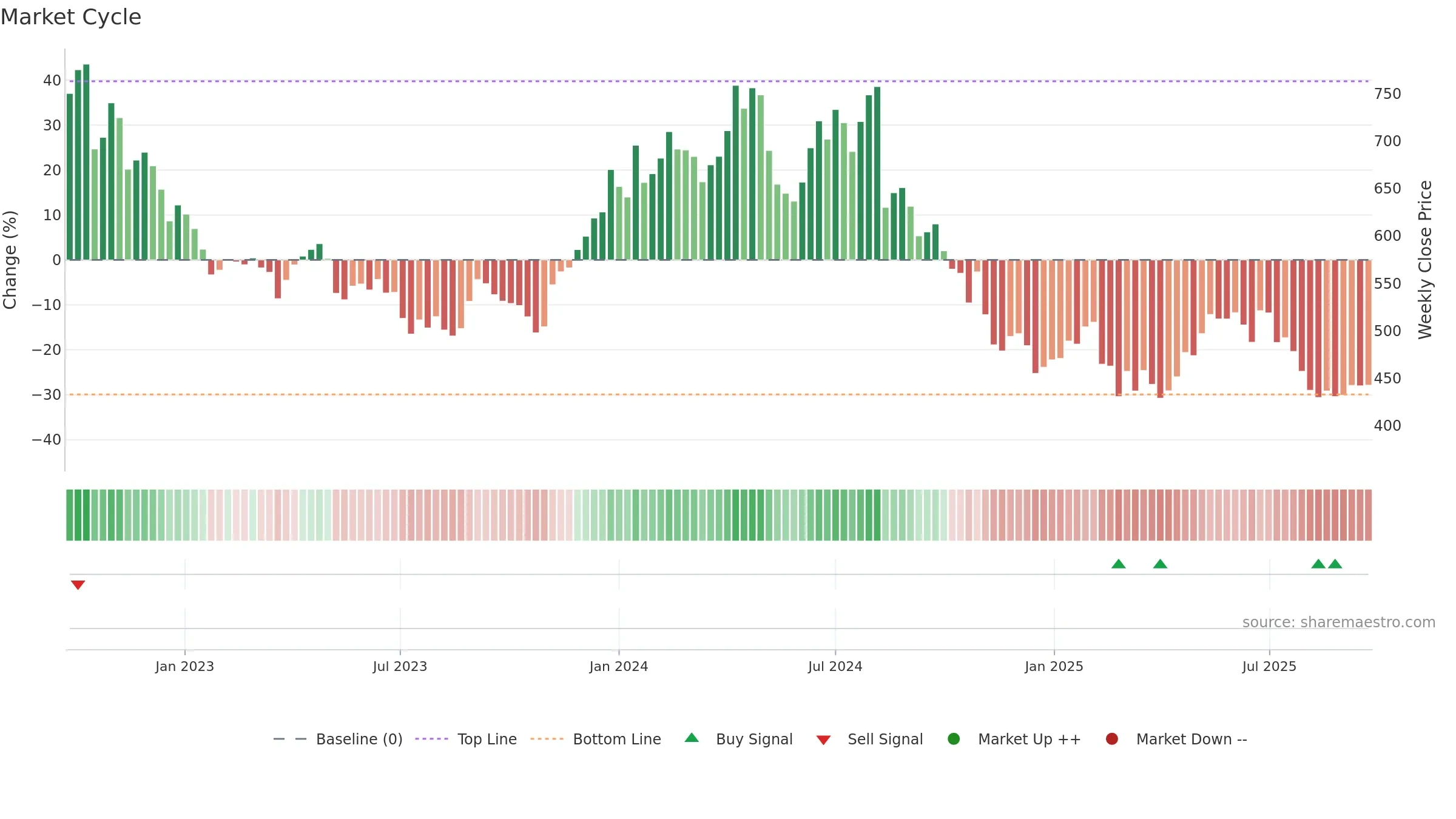Click the Jan 2024 axis label

(x=619, y=666)
